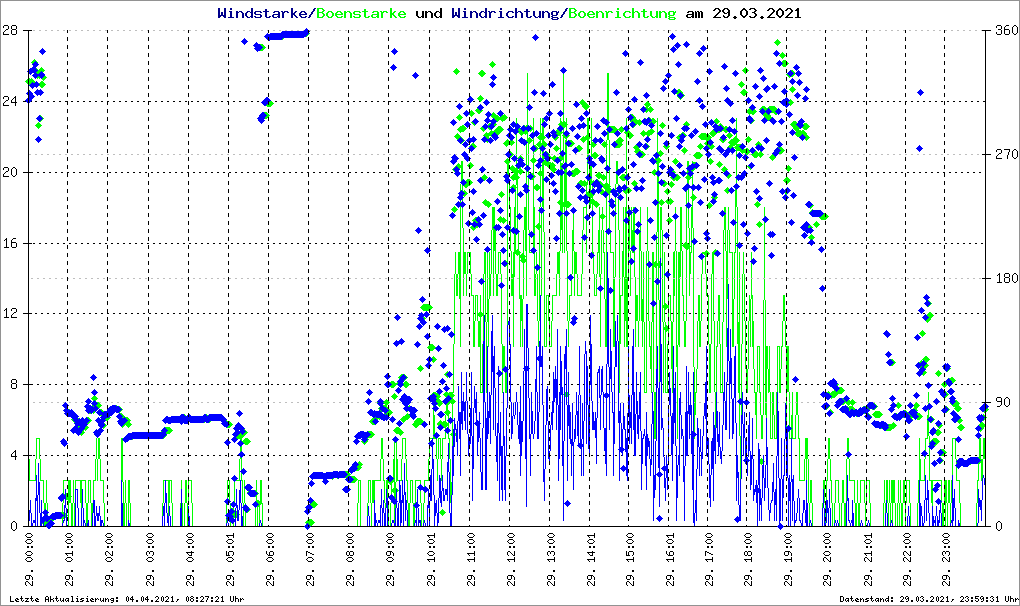
Task: Select the 15:00 time axis label
Action: (x=630, y=561)
